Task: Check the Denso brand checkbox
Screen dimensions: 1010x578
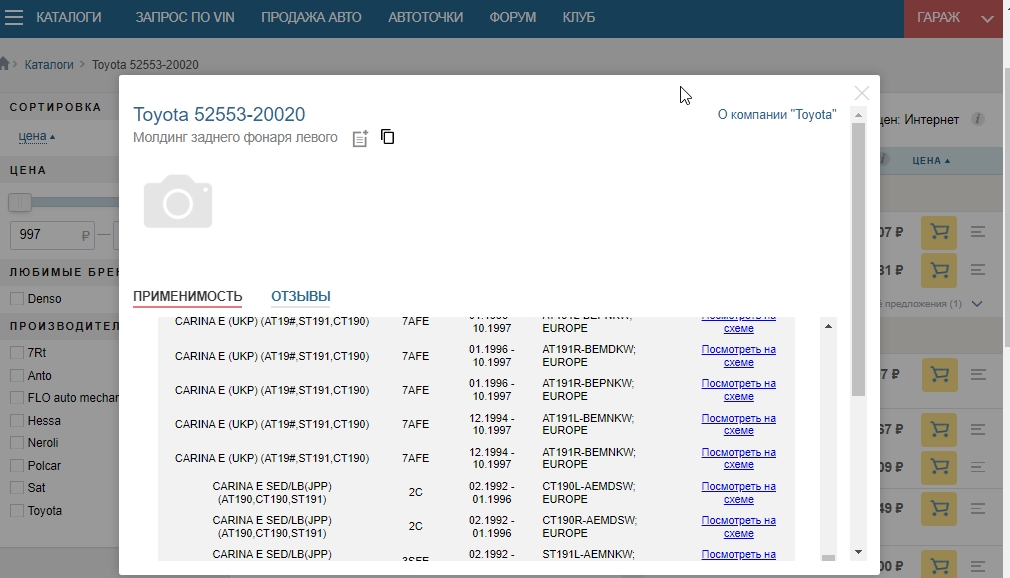Action: pyautogui.click(x=17, y=299)
